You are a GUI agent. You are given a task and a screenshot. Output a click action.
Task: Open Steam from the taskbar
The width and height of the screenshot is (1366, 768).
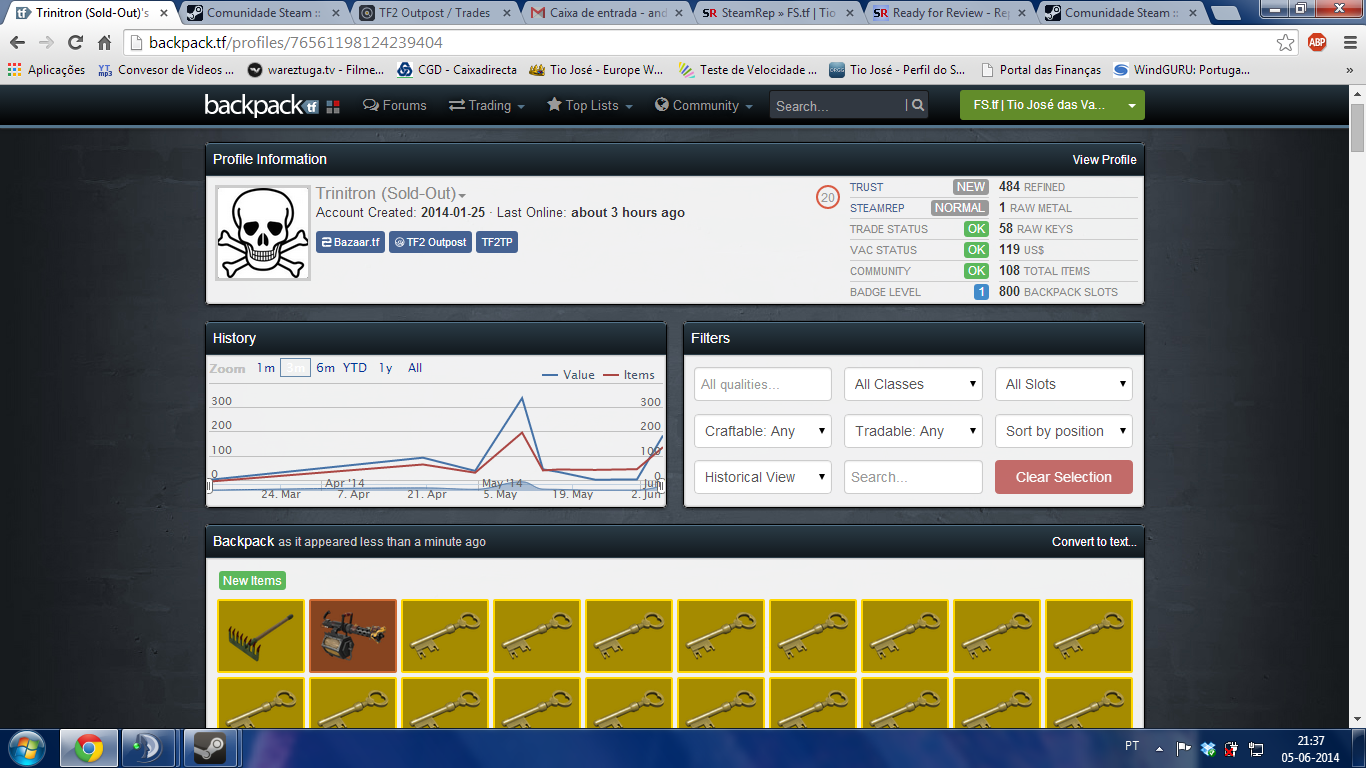point(209,748)
